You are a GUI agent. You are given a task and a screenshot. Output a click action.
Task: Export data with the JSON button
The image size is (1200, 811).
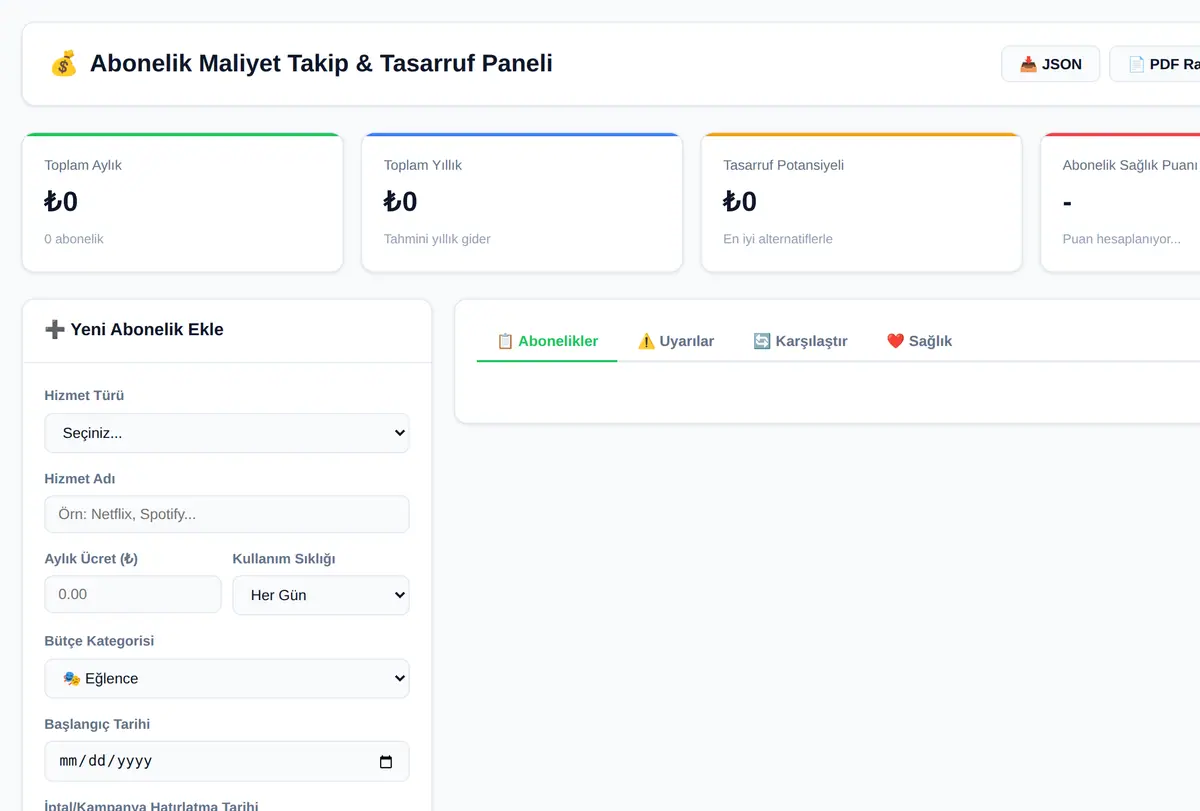pyautogui.click(x=1050, y=64)
